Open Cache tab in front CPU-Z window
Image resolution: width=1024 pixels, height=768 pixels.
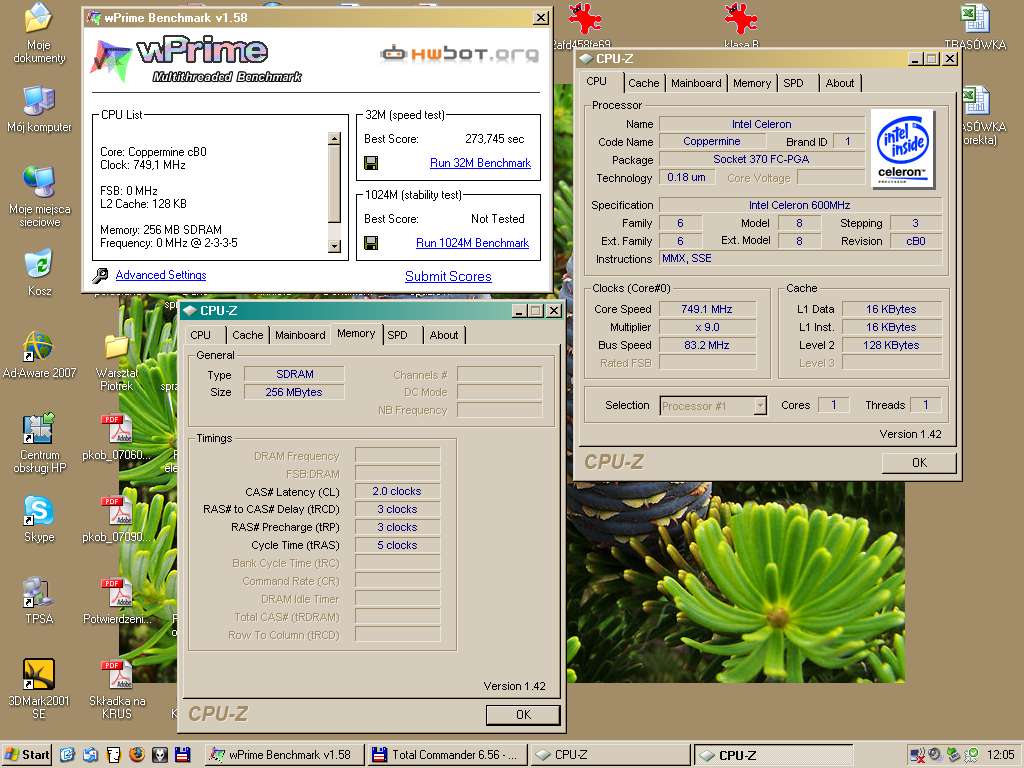pos(248,335)
